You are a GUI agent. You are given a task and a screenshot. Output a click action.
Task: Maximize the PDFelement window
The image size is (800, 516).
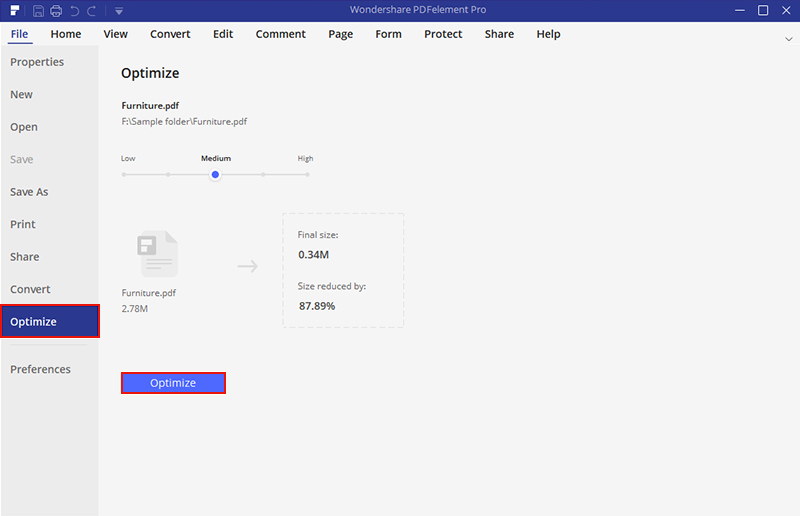[763, 10]
